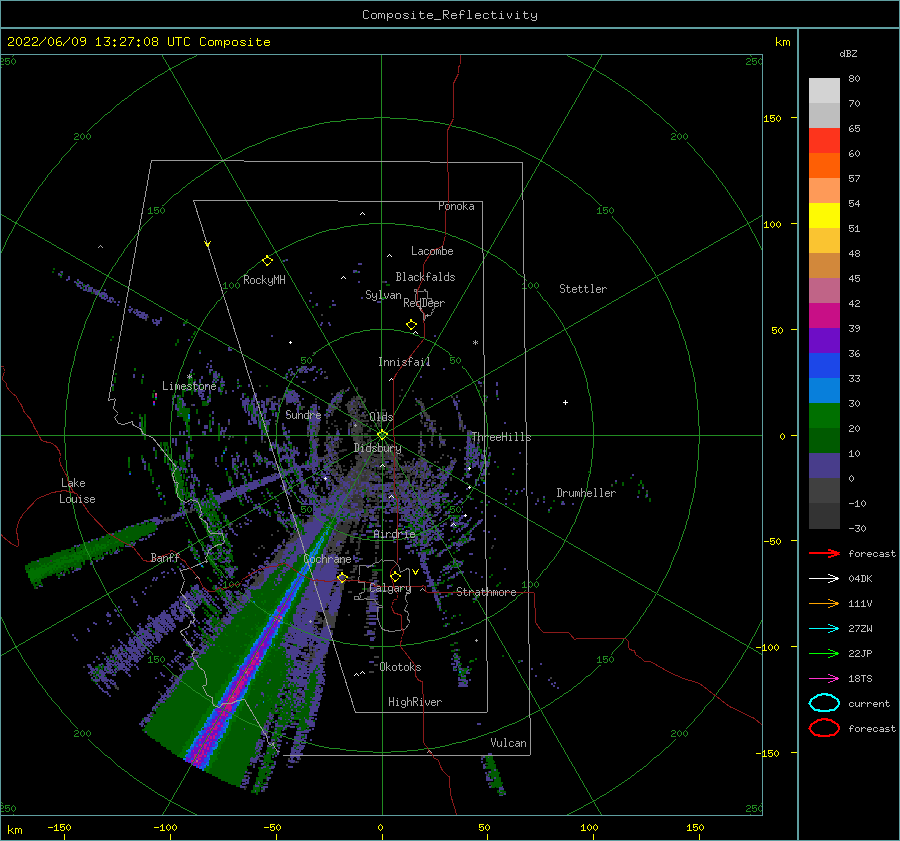Click the Innisfail city label

pos(404,362)
